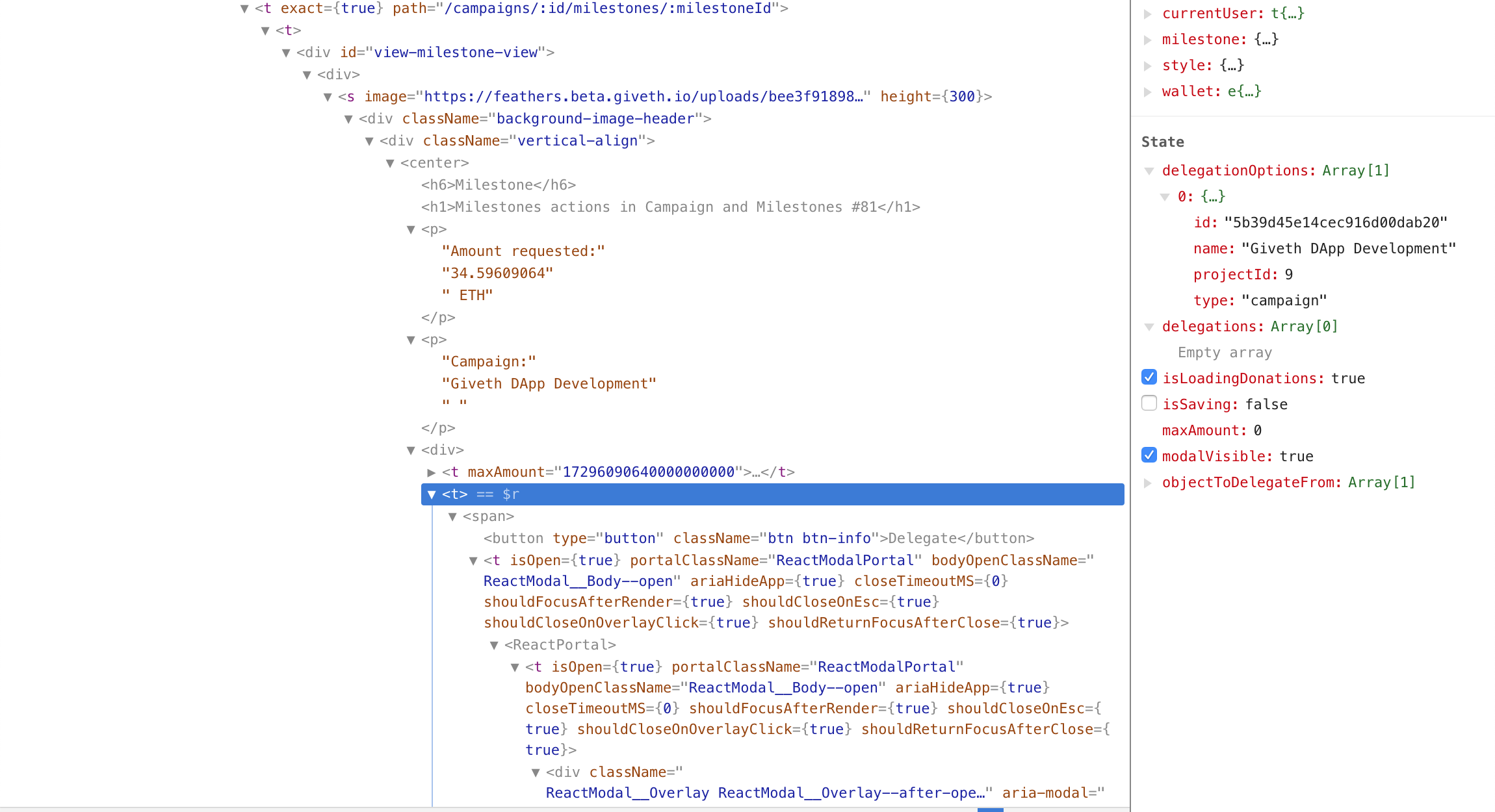Enable the isSaving checkbox
Viewport: 1495px width, 812px height.
pos(1149,403)
